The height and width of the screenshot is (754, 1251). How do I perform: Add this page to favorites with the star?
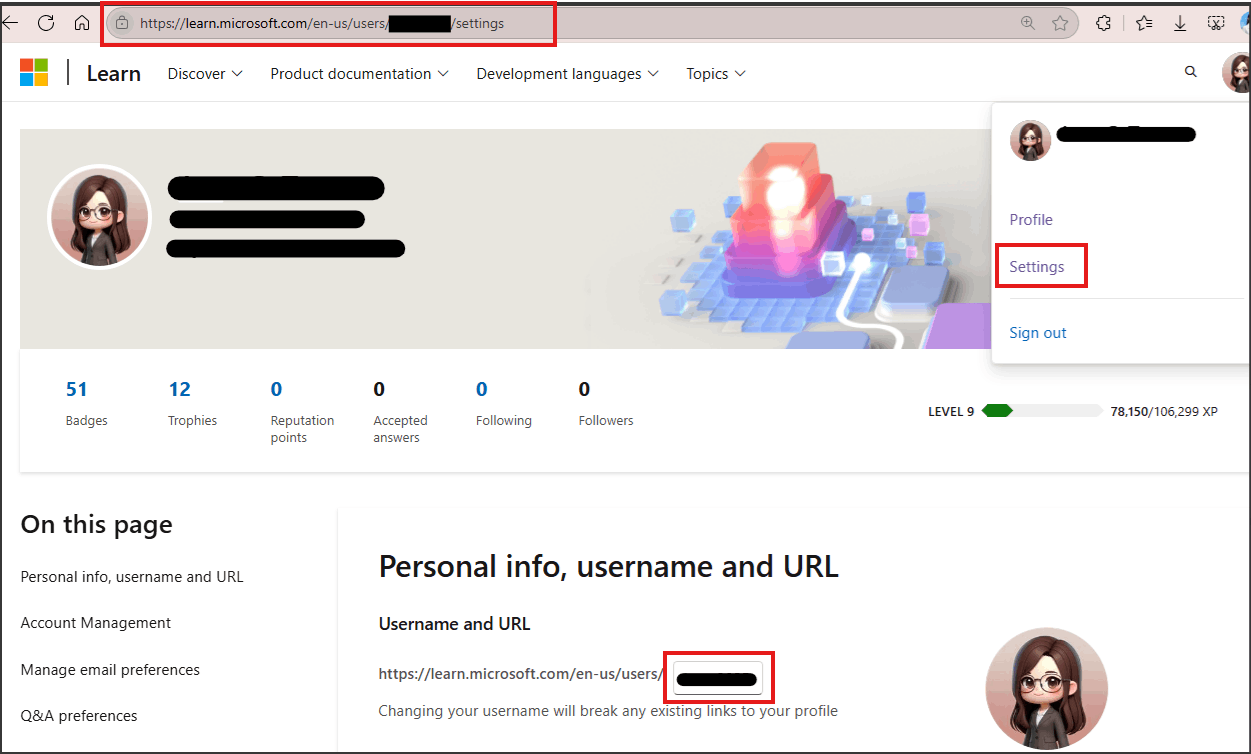coord(1060,23)
